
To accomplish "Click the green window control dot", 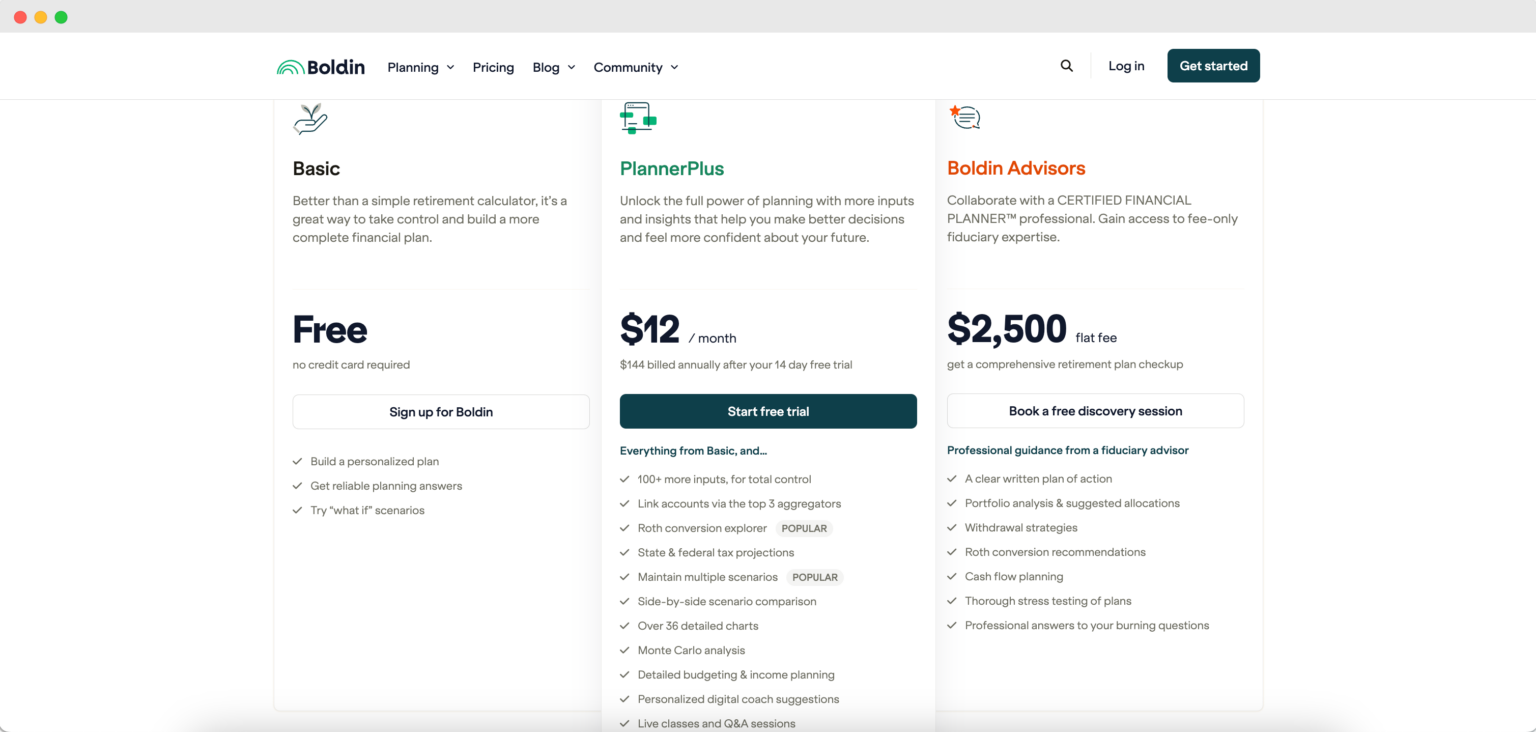I will coord(61,16).
